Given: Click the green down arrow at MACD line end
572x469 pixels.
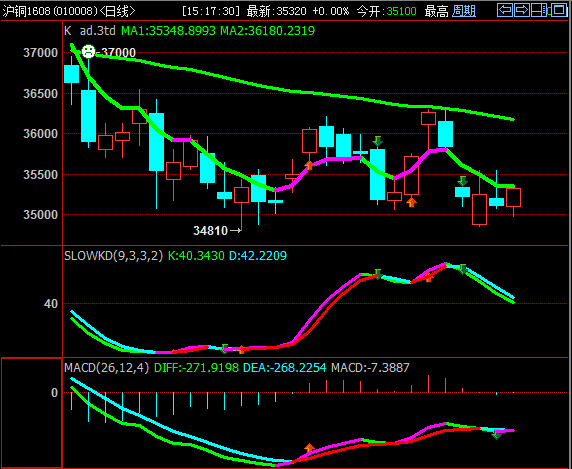Looking at the screenshot, I should click(x=496, y=434).
